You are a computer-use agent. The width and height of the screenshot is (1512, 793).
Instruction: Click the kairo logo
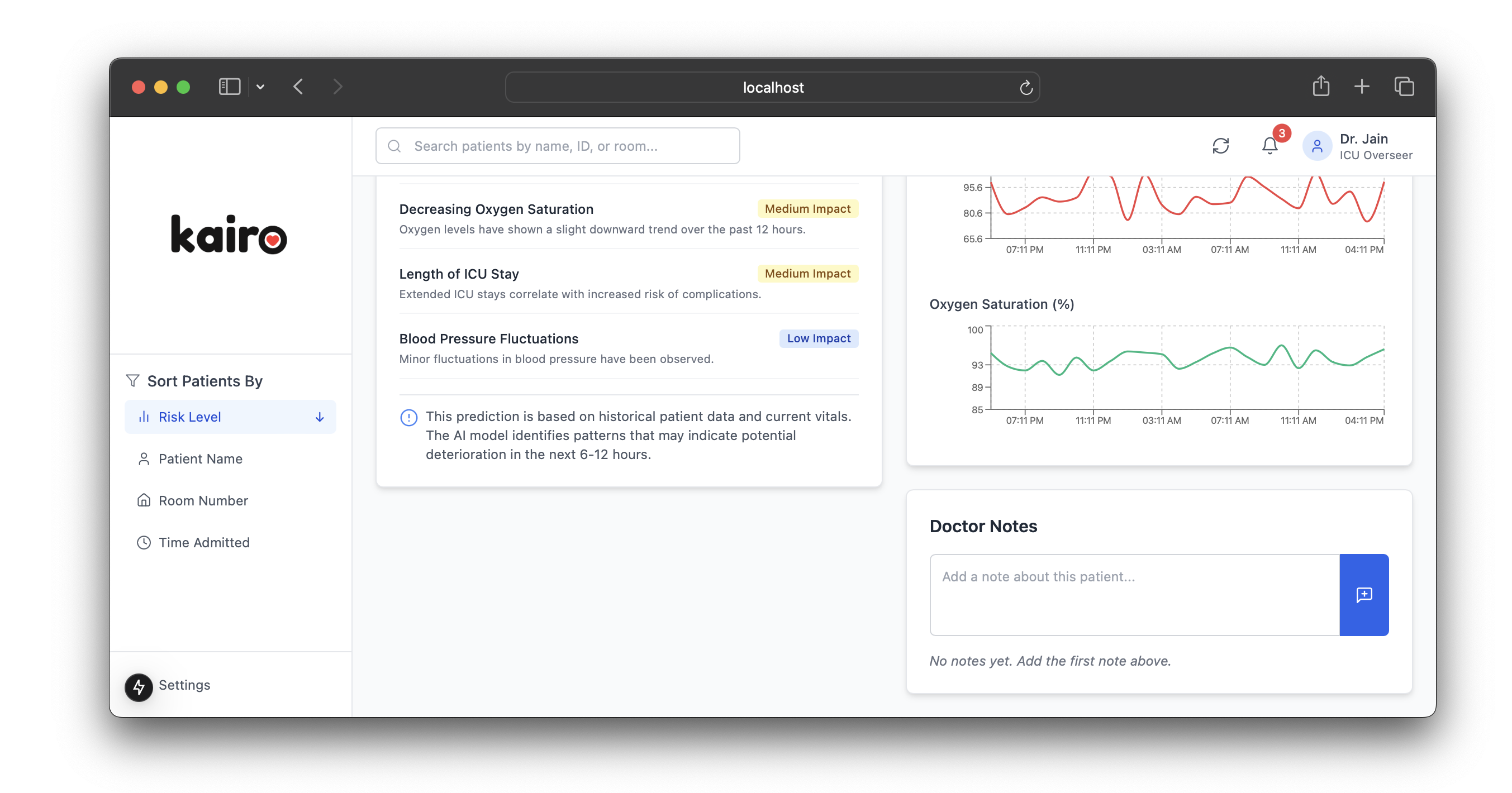(229, 235)
